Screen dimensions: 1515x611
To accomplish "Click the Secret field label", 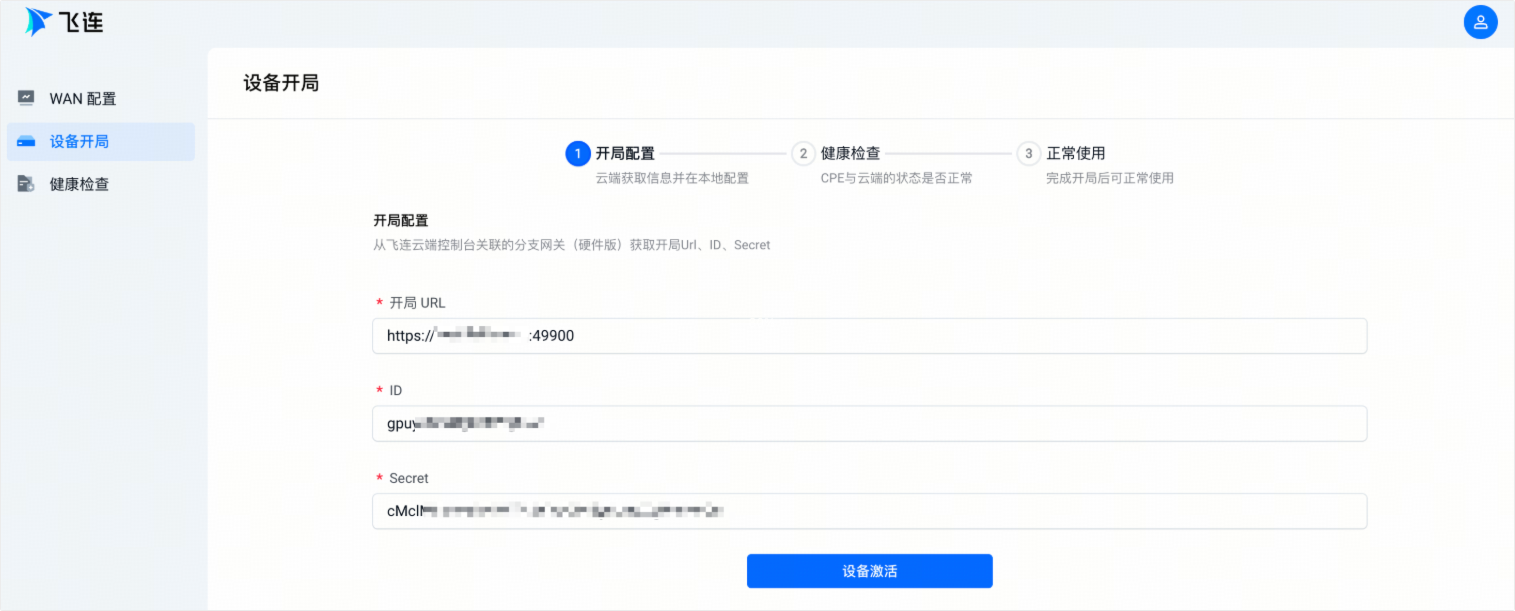I will pos(409,478).
